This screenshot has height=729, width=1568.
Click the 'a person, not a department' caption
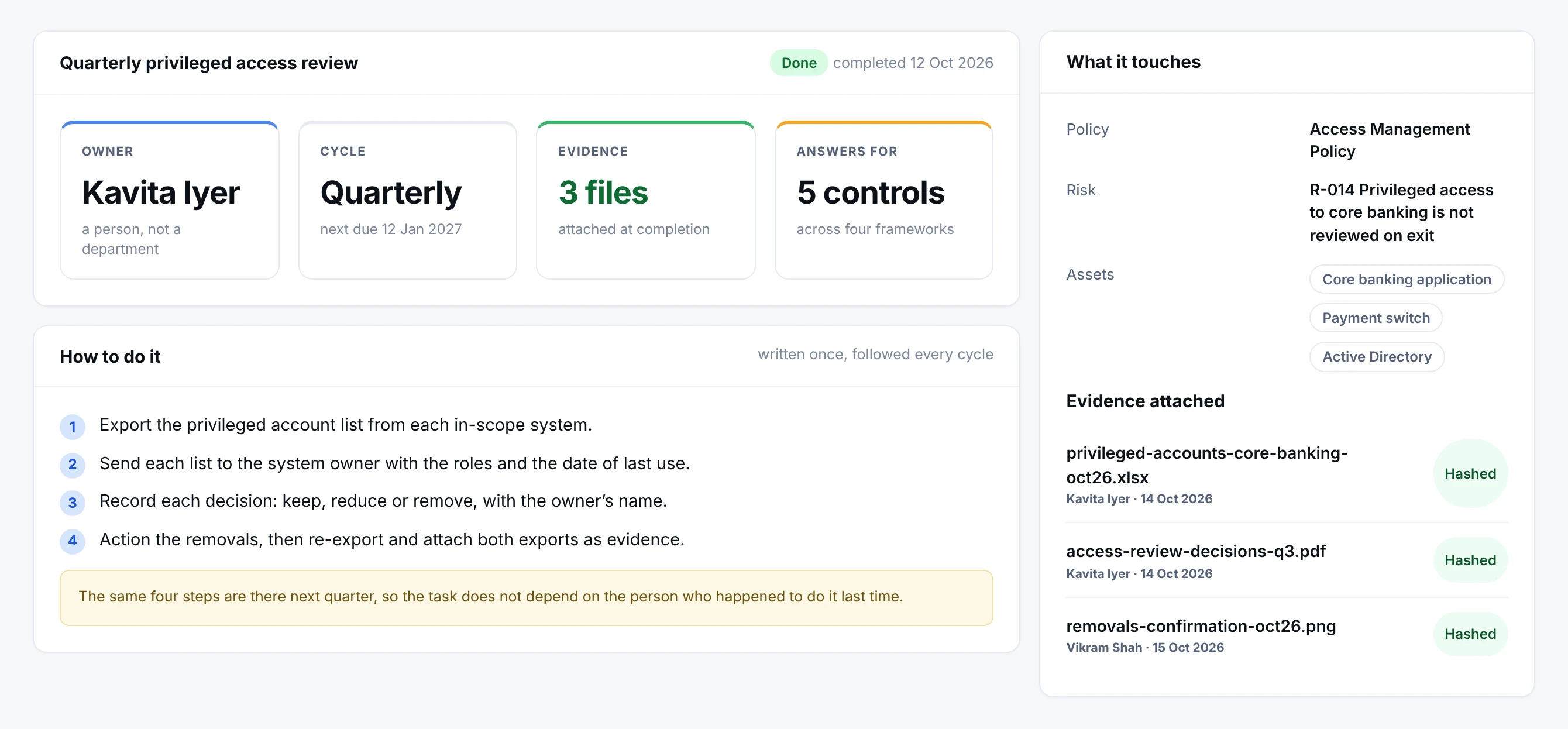coord(132,239)
